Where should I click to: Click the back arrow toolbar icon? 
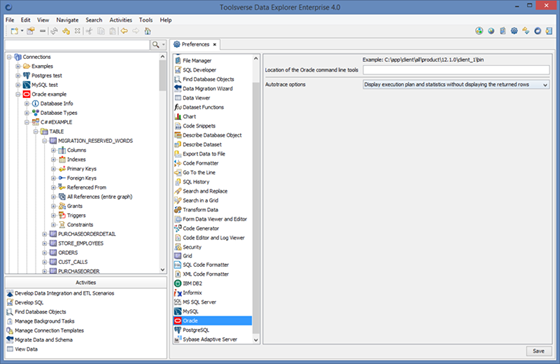[124, 31]
